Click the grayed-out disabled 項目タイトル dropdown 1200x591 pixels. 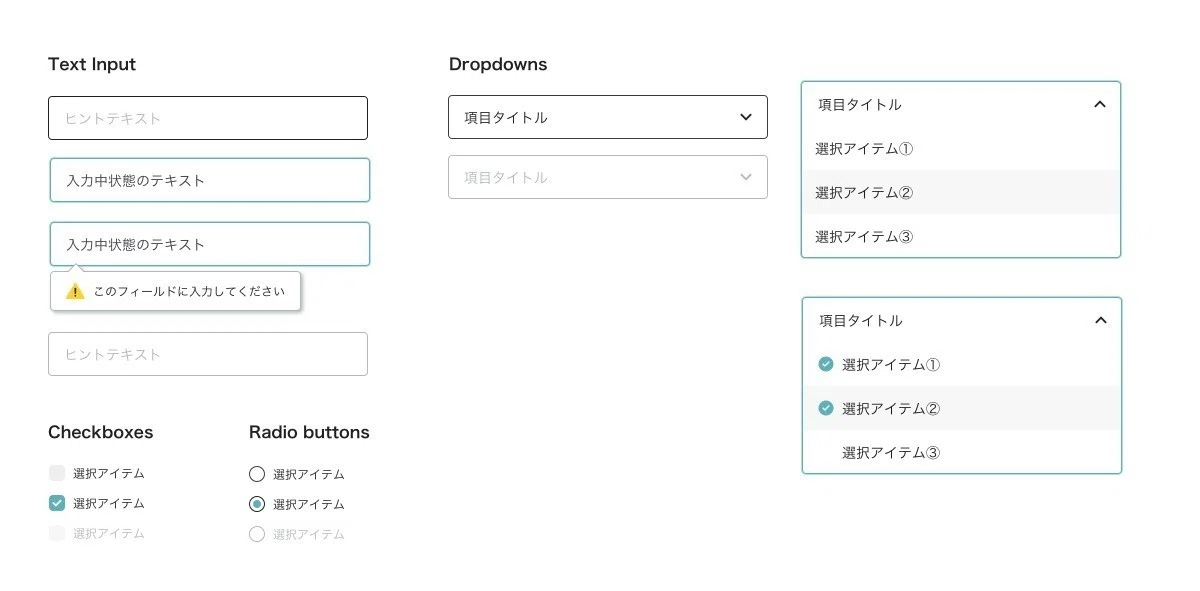tap(608, 177)
